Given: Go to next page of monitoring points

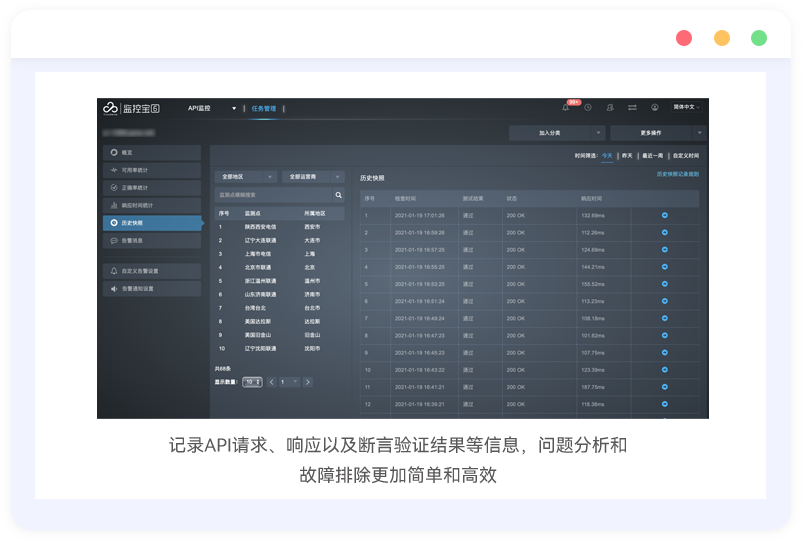Looking at the screenshot, I should [x=308, y=382].
